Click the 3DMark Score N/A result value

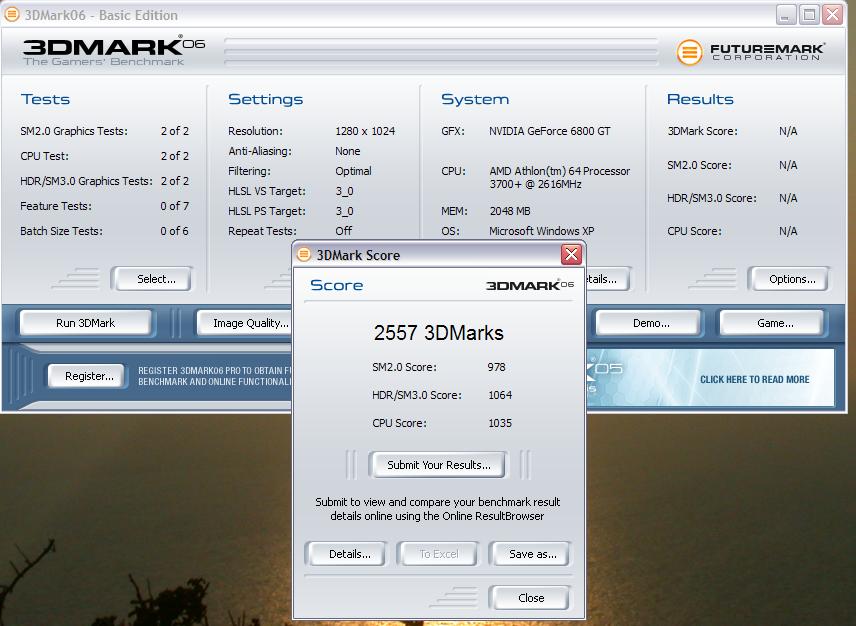(788, 131)
